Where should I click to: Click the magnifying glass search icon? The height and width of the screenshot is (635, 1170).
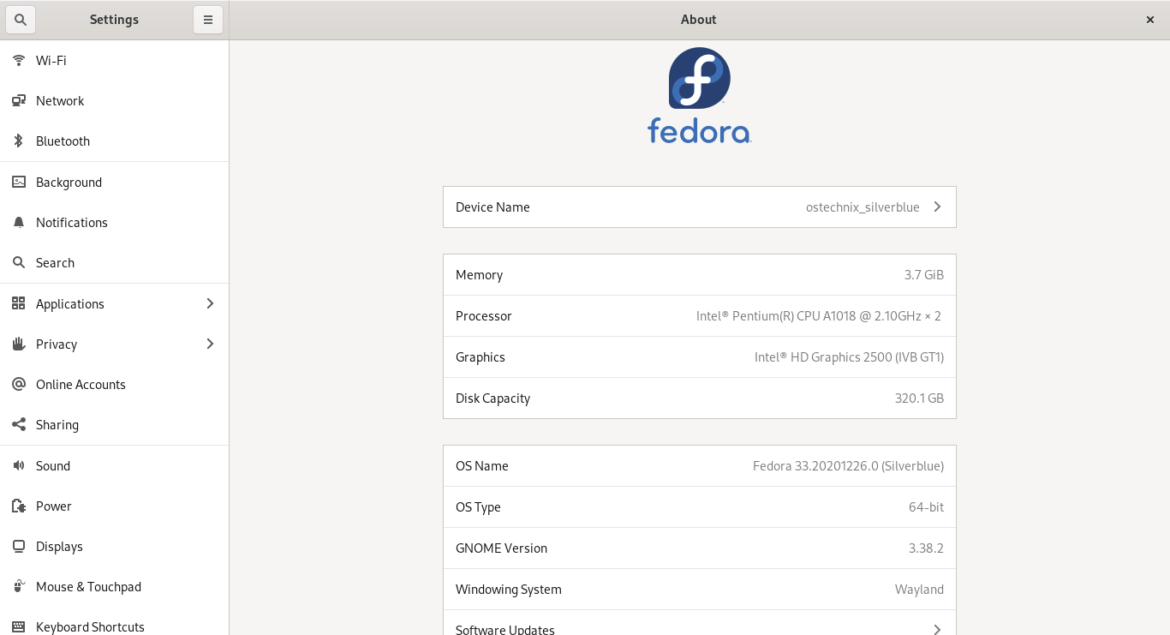[x=20, y=19]
